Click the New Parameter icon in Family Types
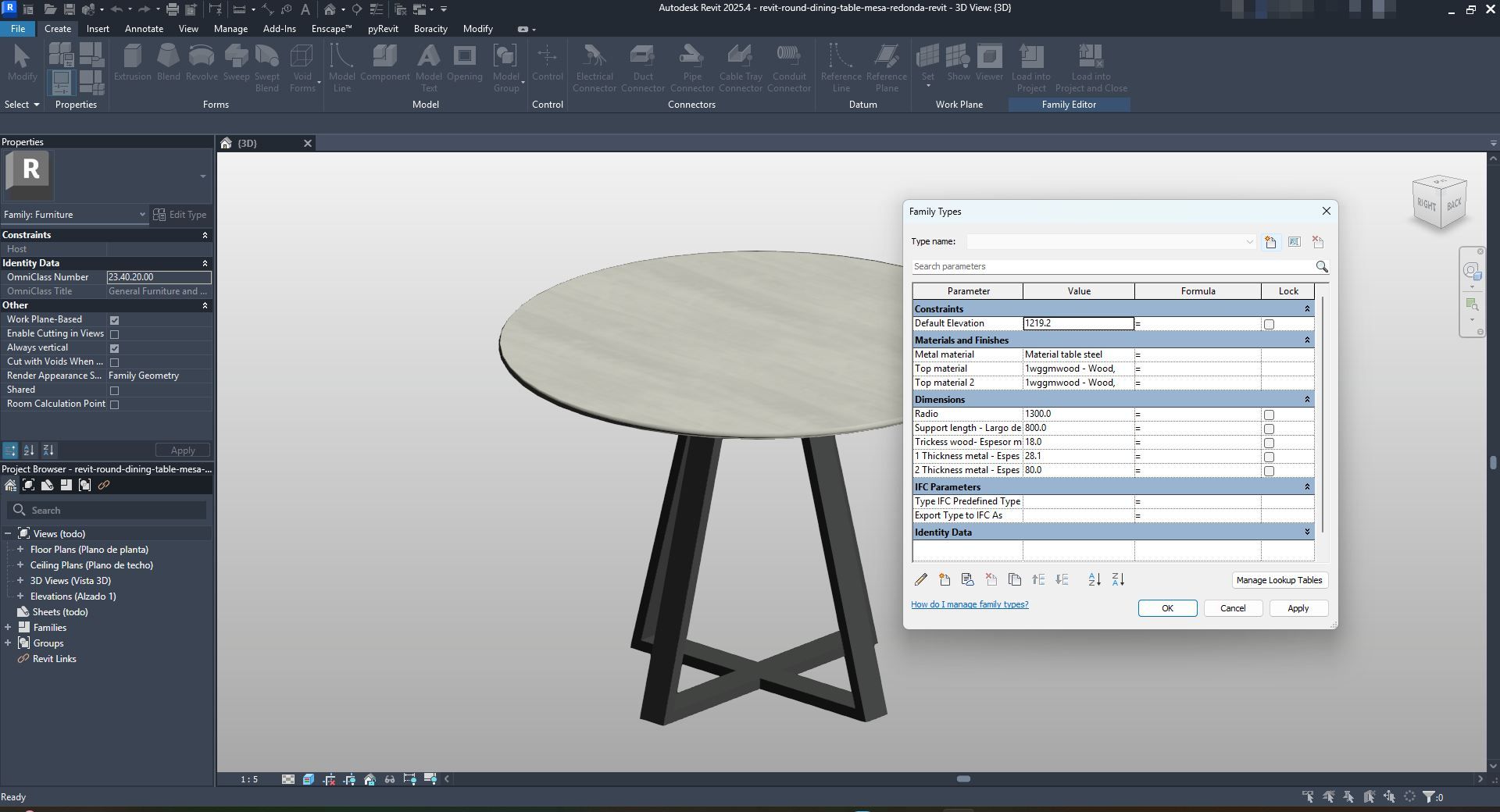Screen dimensions: 1500x812 pyautogui.click(x=945, y=579)
